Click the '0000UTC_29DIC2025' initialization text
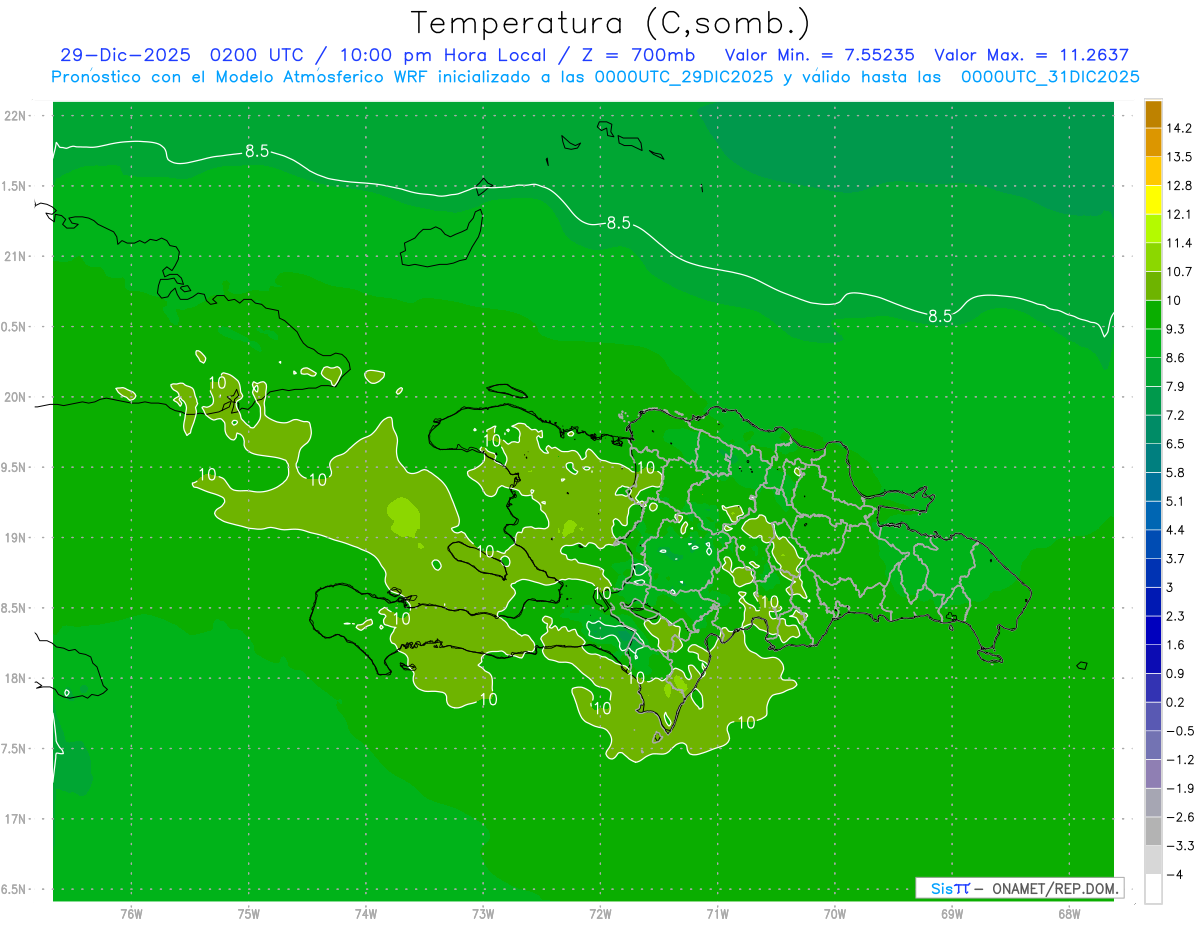The height and width of the screenshot is (927, 1200). (x=683, y=77)
